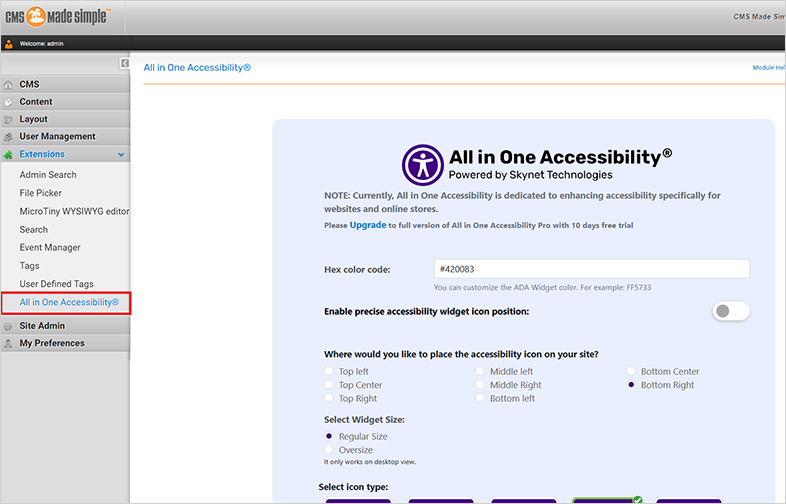Select the Middle left position
Viewport: 786px width, 504px height.
(x=480, y=371)
